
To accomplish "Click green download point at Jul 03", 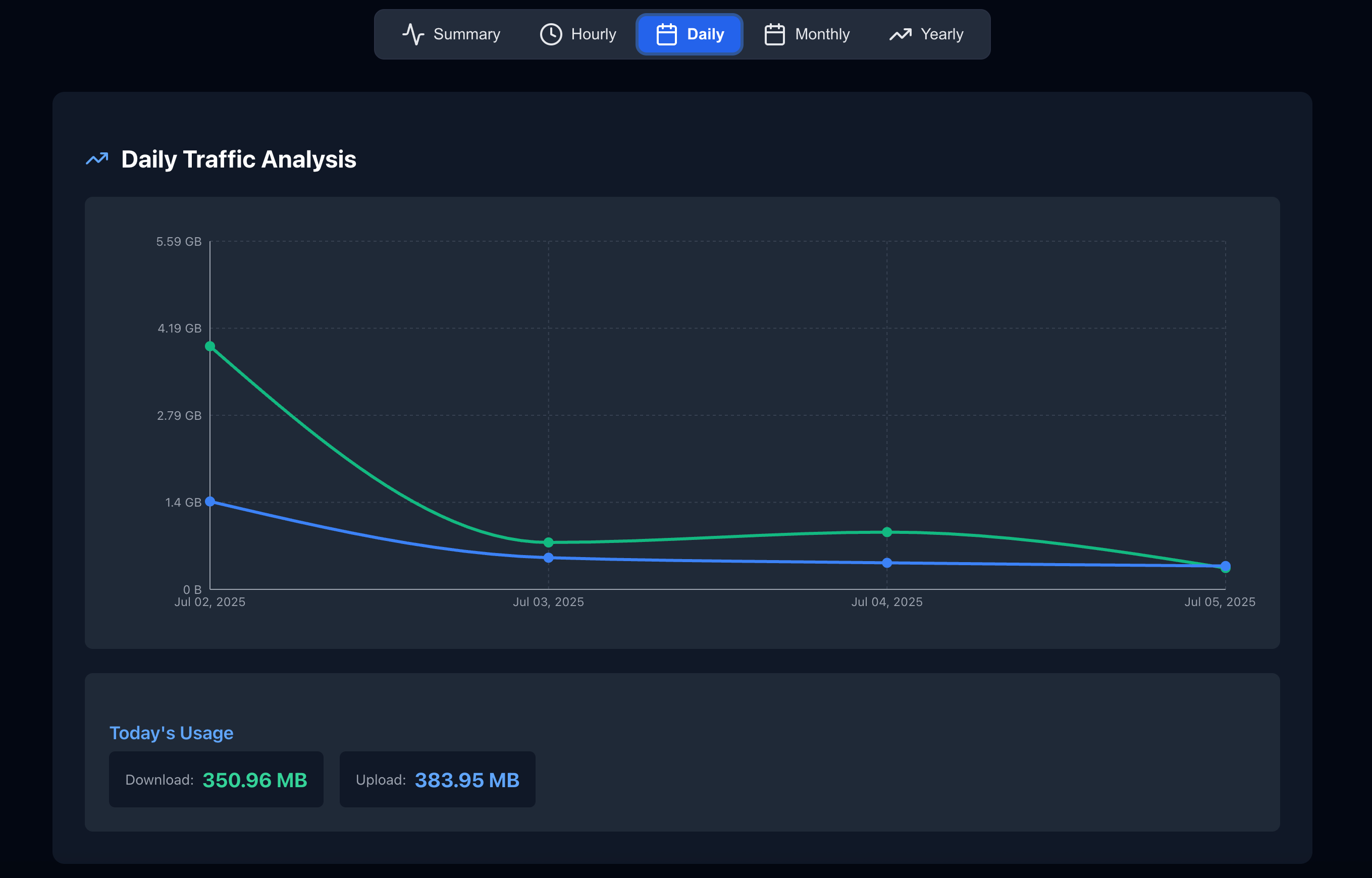I will [x=548, y=542].
